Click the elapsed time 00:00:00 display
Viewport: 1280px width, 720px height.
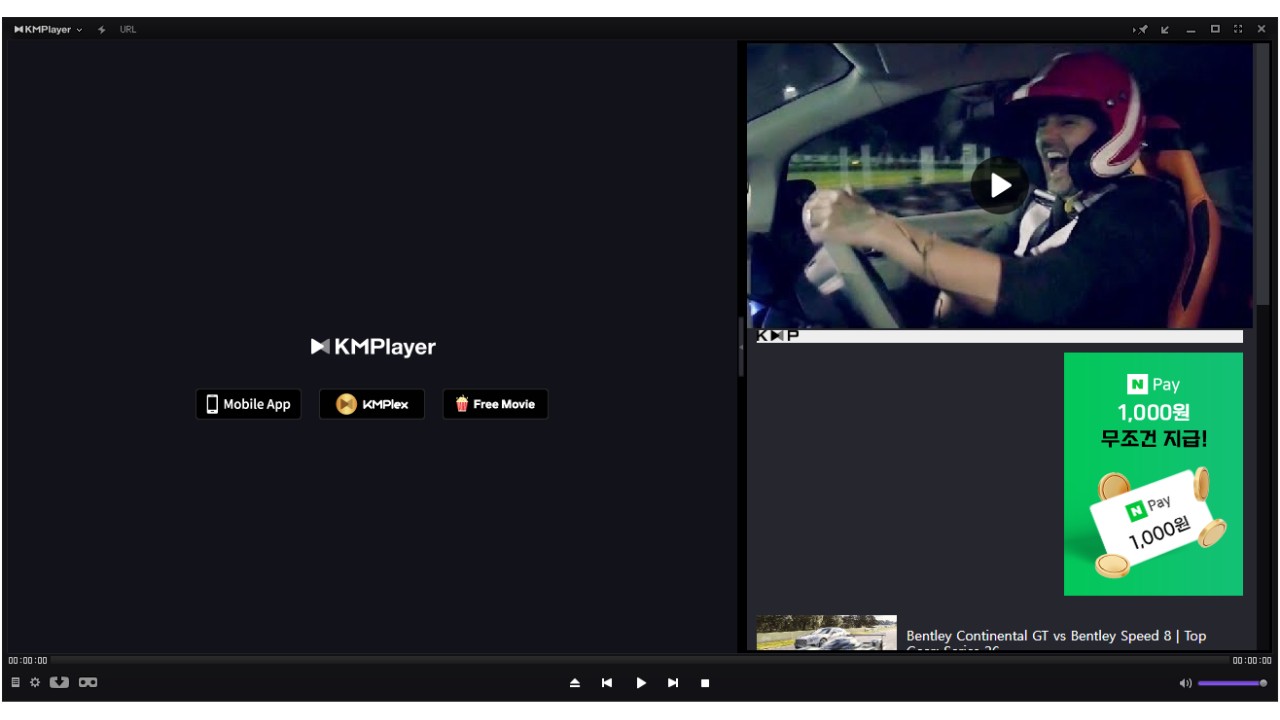point(28,660)
